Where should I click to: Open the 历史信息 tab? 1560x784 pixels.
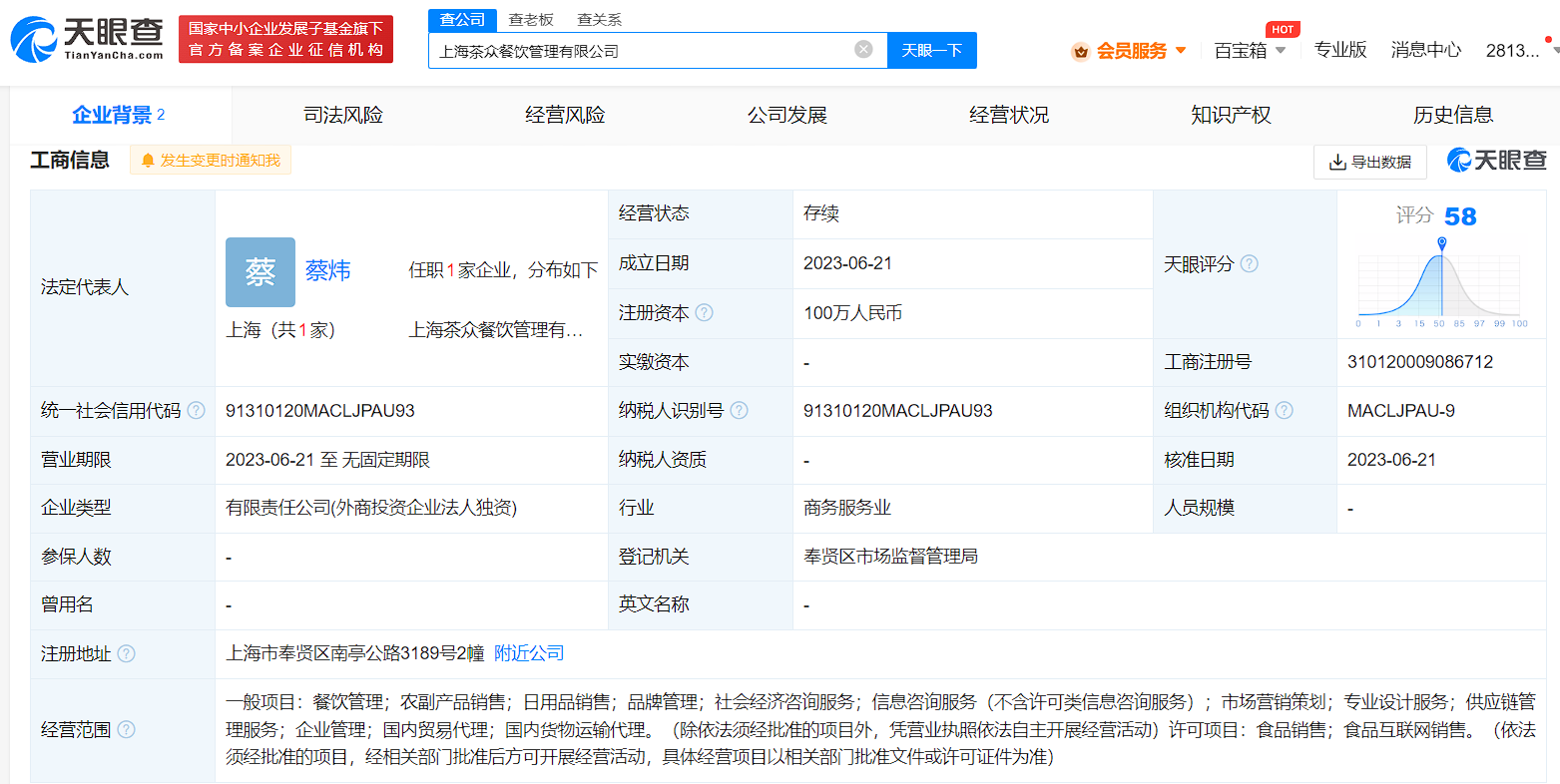pos(1453,115)
